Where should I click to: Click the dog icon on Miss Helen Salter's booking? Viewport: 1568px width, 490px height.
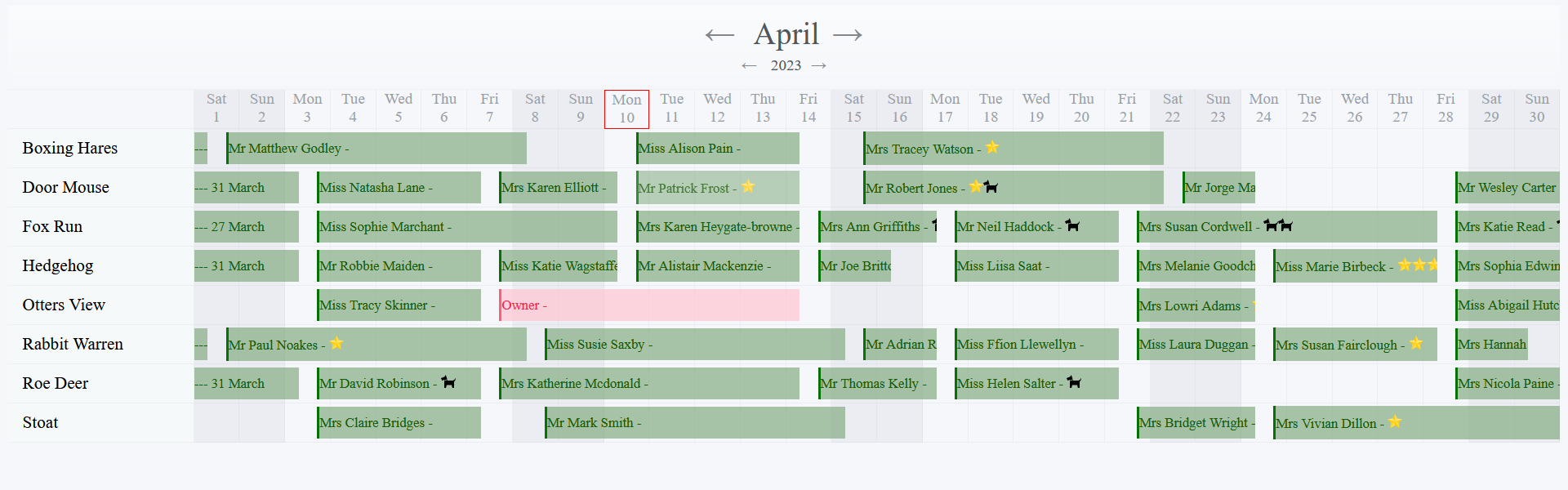(1074, 381)
